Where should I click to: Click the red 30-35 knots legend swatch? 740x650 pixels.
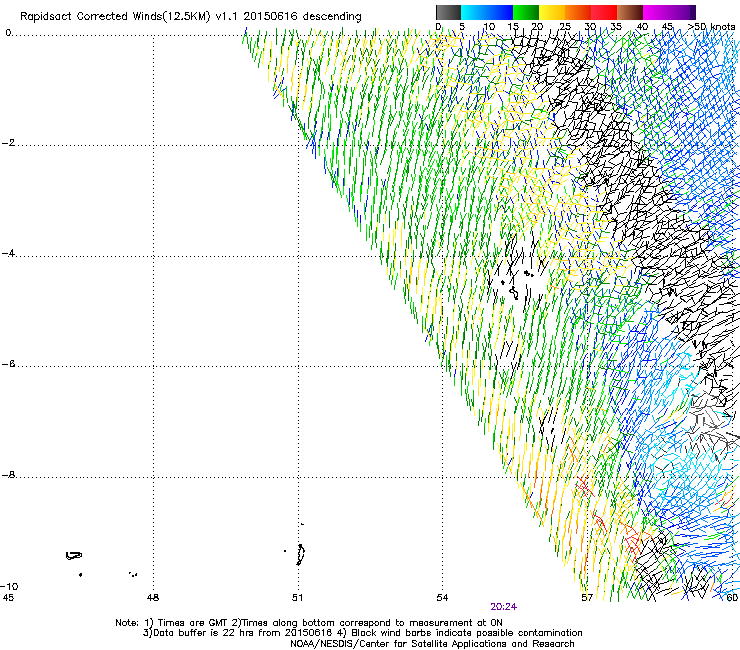604,12
